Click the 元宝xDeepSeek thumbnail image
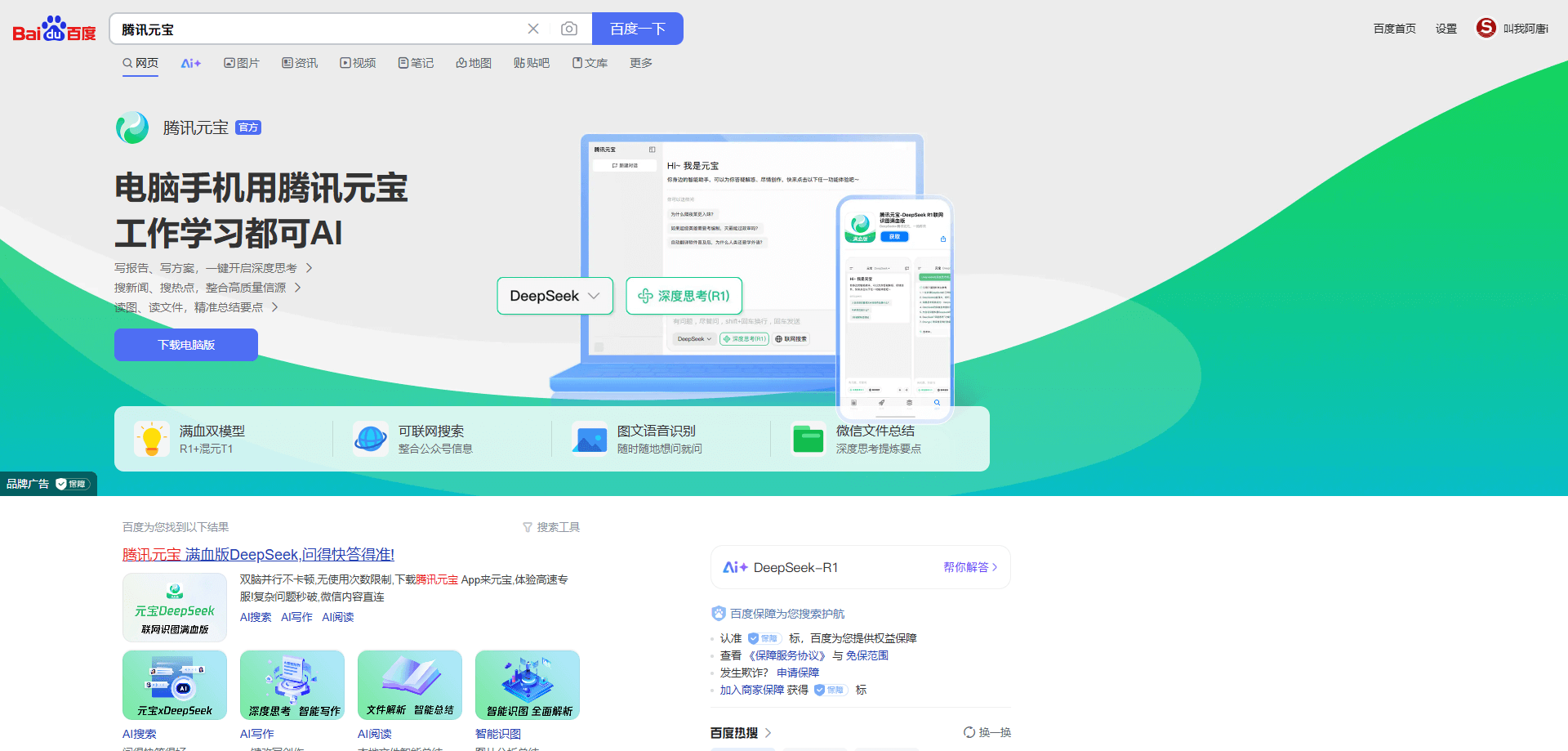Image resolution: width=1568 pixels, height=751 pixels. point(175,685)
